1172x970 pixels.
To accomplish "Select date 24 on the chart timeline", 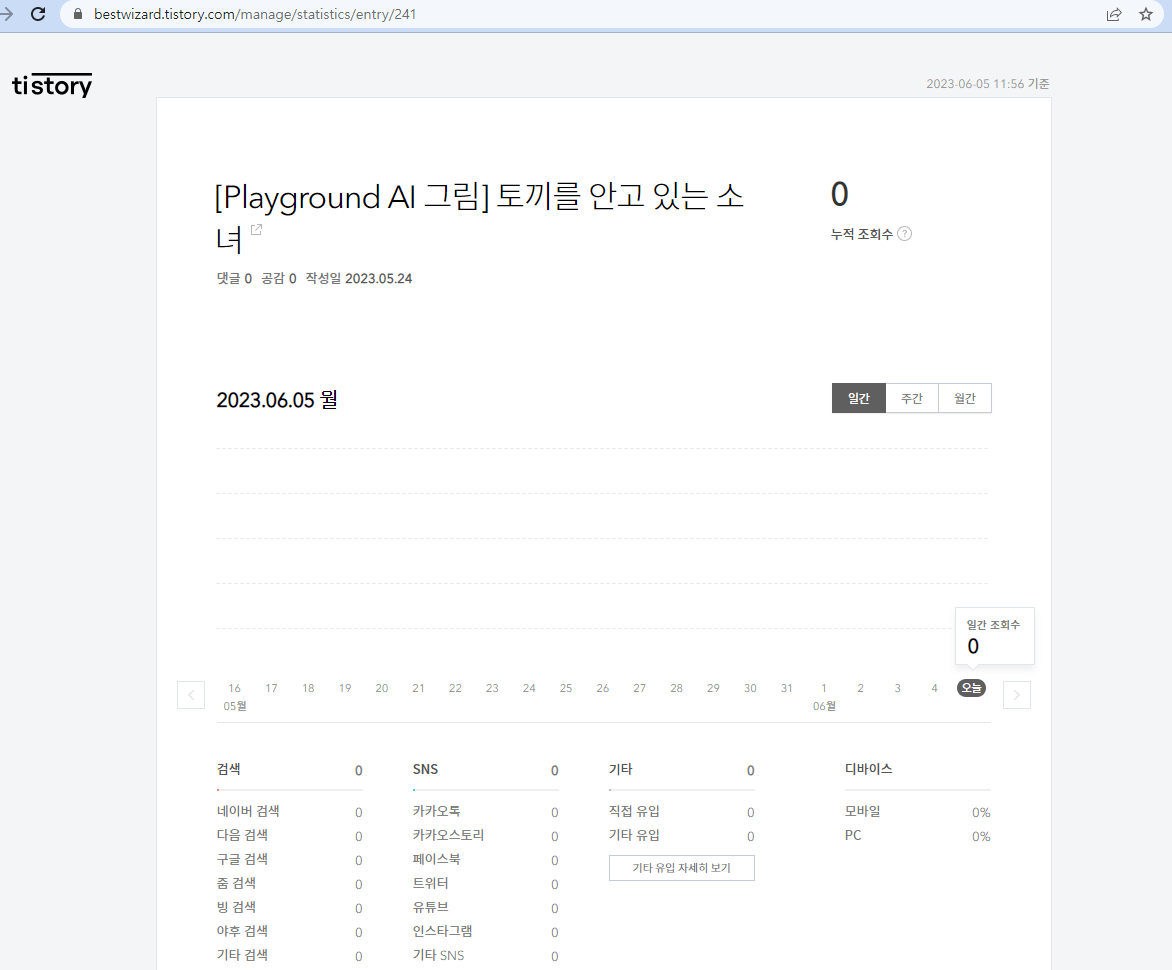I will 529,688.
